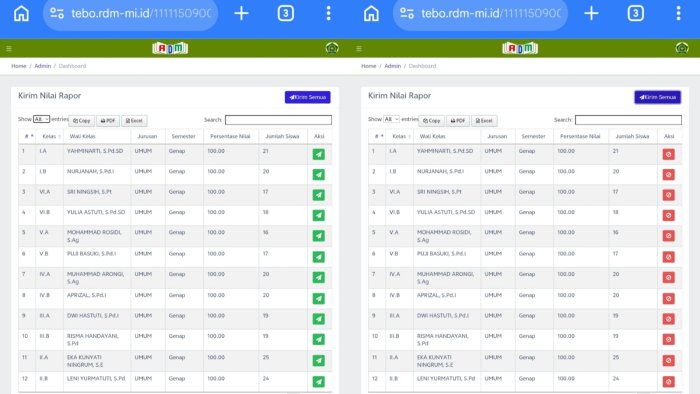Screen dimensions: 700x394
Task: Send grades for YULIA ASTUTI row, left page
Action: (318, 216)
